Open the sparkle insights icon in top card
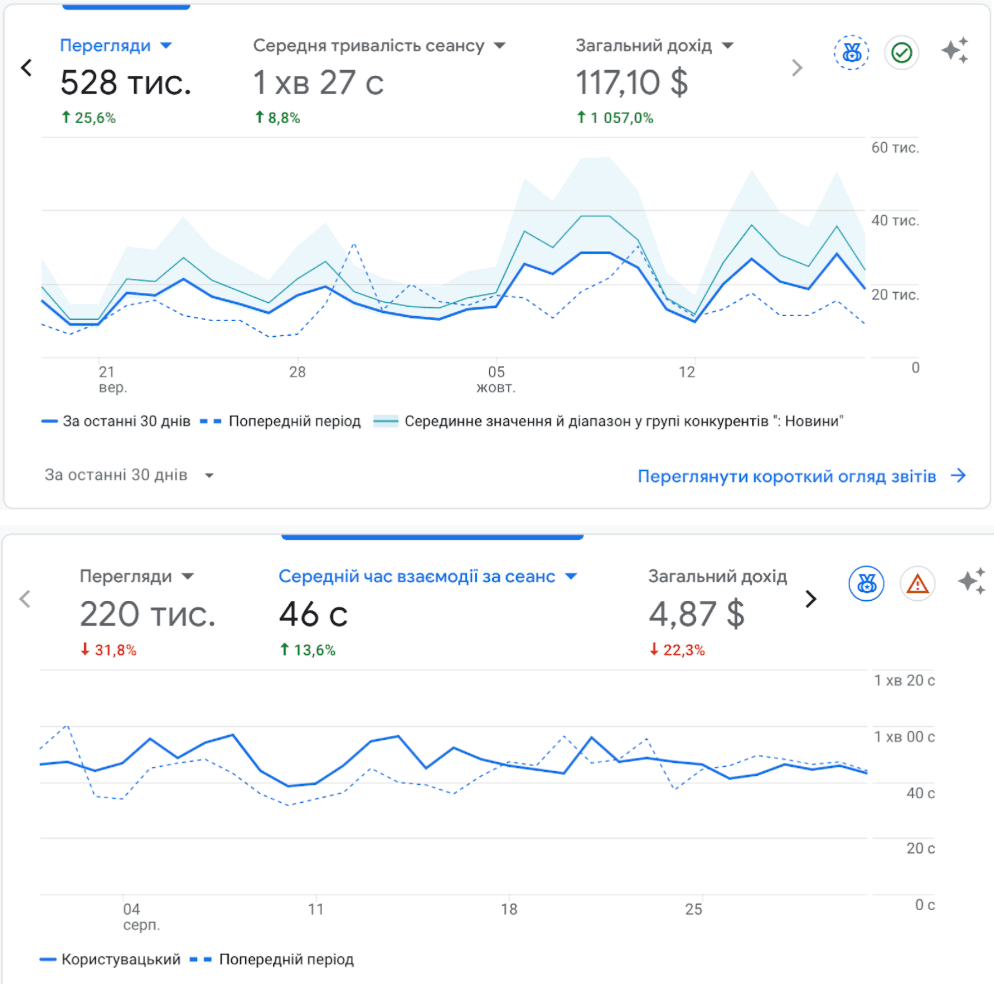This screenshot has width=994, height=984. point(955,51)
